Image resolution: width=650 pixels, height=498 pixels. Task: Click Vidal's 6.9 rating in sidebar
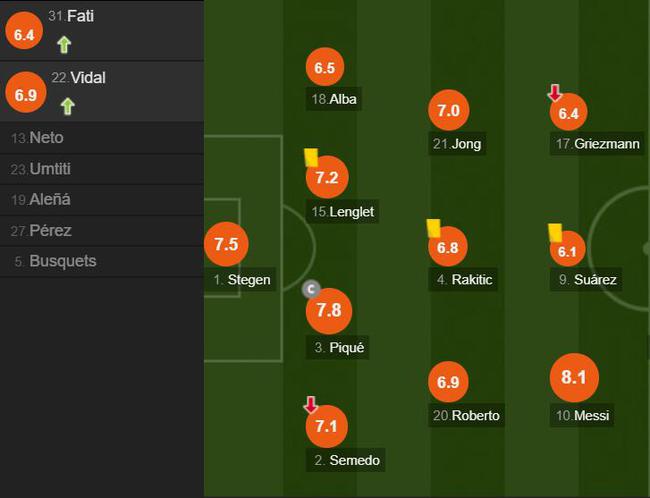pyautogui.click(x=26, y=92)
